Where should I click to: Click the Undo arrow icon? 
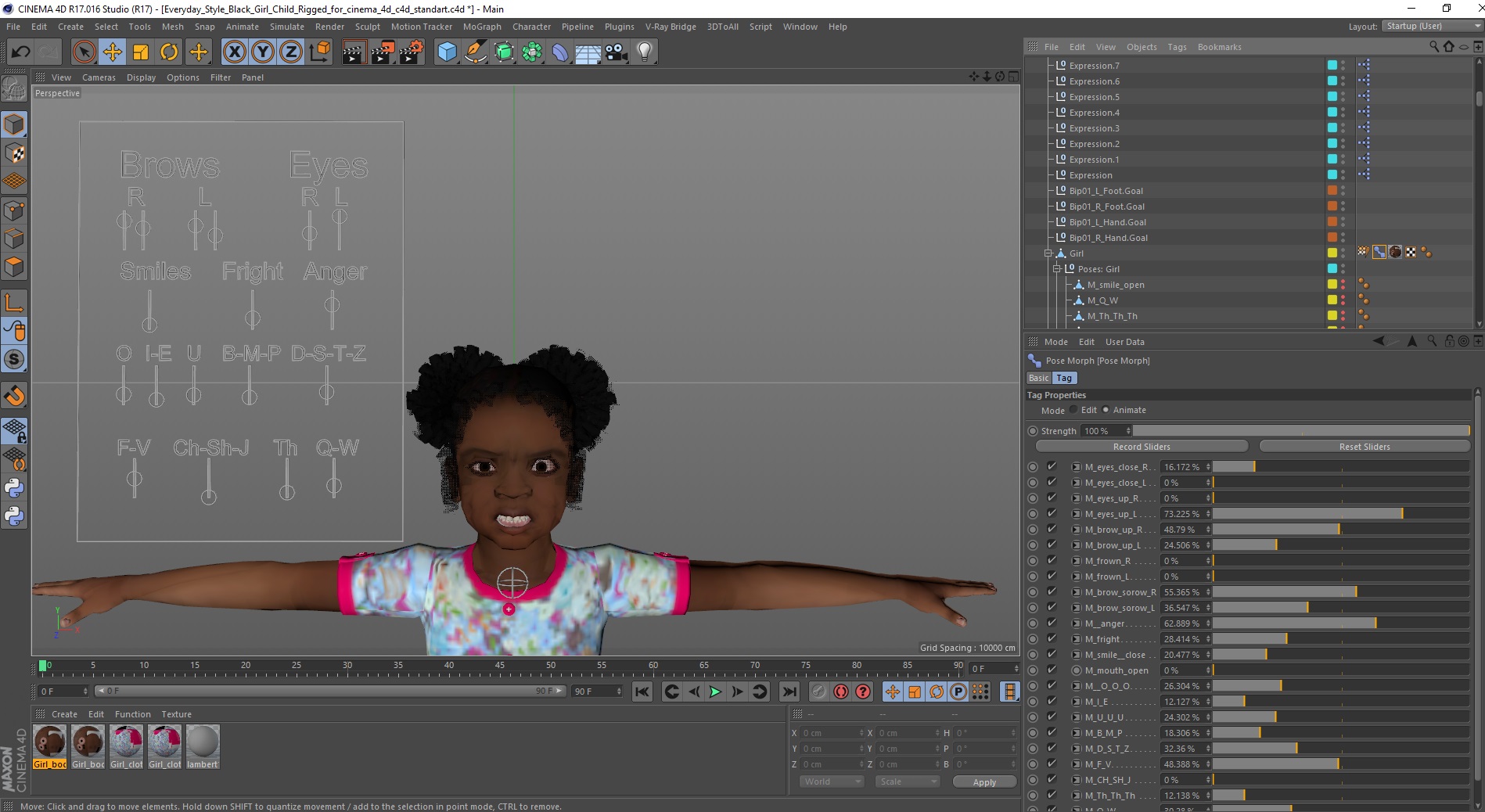point(21,52)
